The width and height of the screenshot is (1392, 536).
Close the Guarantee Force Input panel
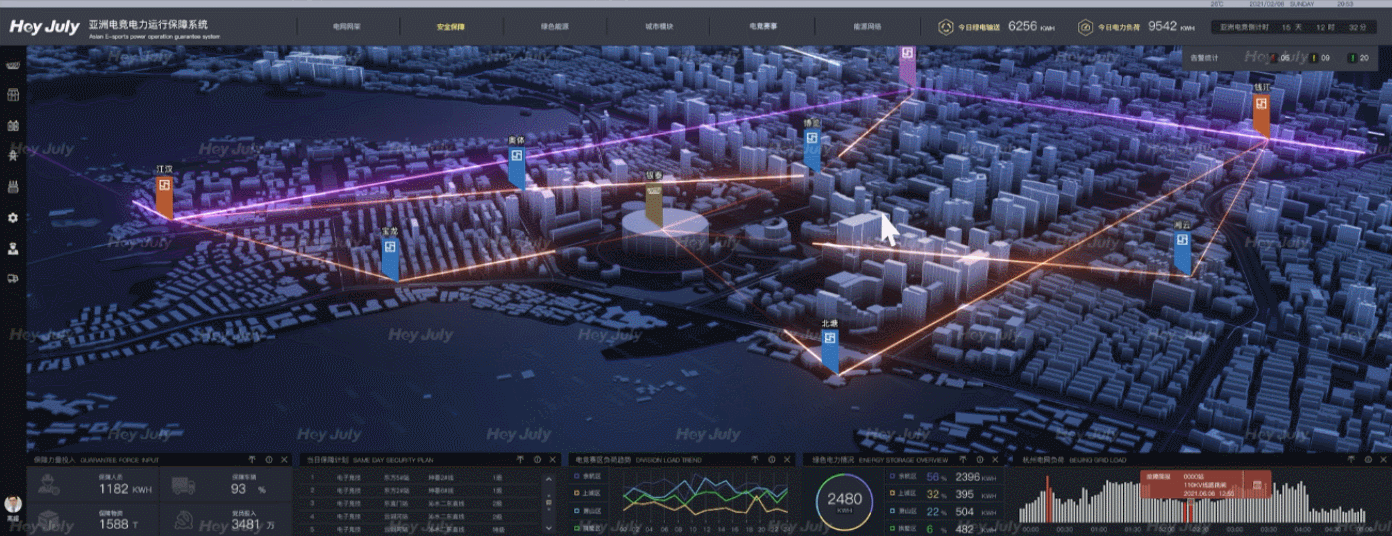point(284,459)
